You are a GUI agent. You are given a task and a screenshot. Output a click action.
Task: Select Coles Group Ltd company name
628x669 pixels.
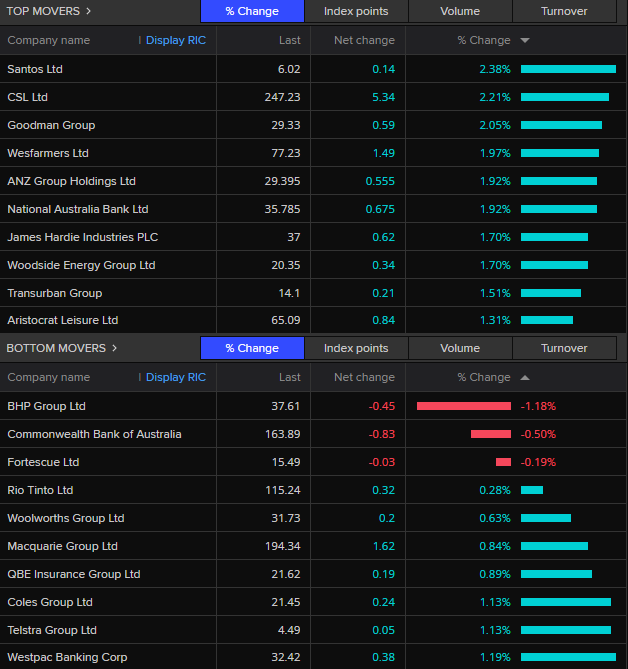[50, 602]
